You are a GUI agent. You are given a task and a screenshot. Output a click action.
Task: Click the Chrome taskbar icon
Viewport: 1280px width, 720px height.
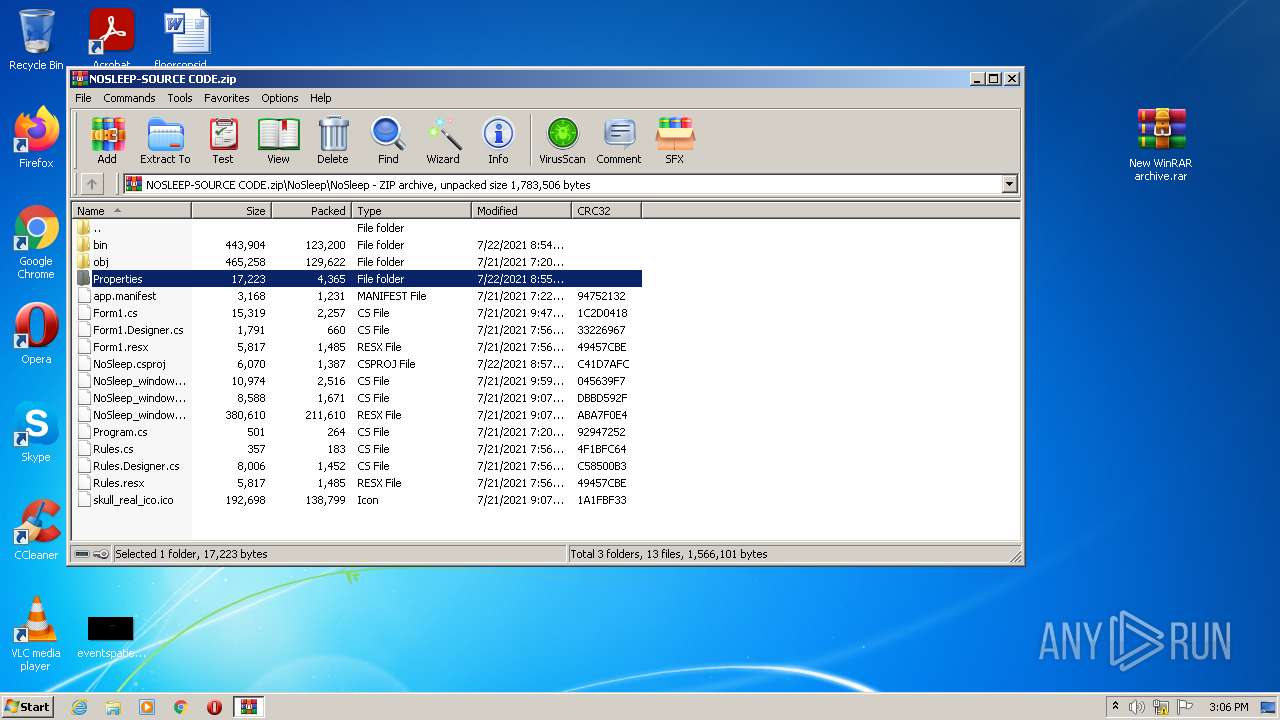click(x=180, y=707)
